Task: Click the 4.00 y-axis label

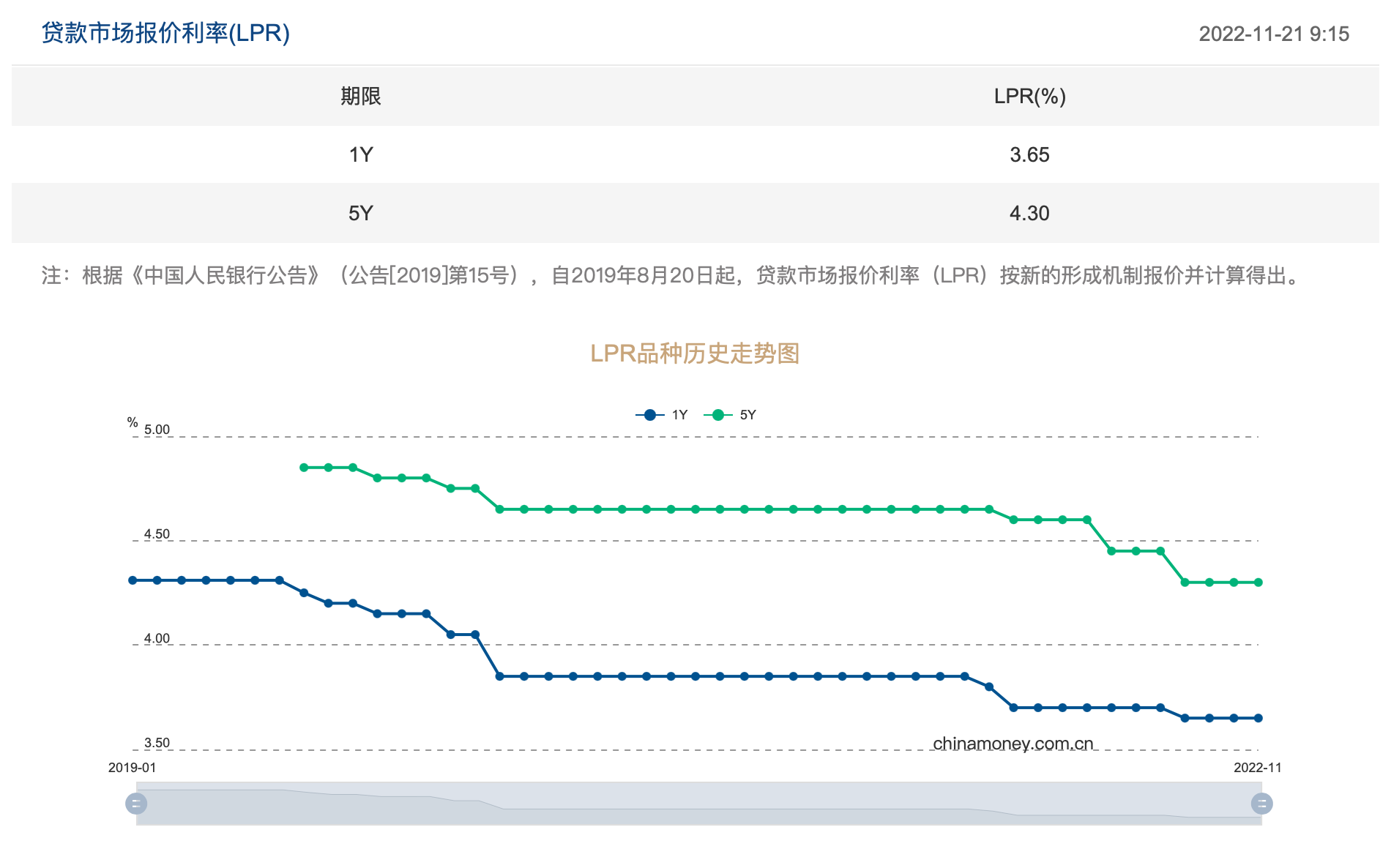Action: (x=157, y=638)
